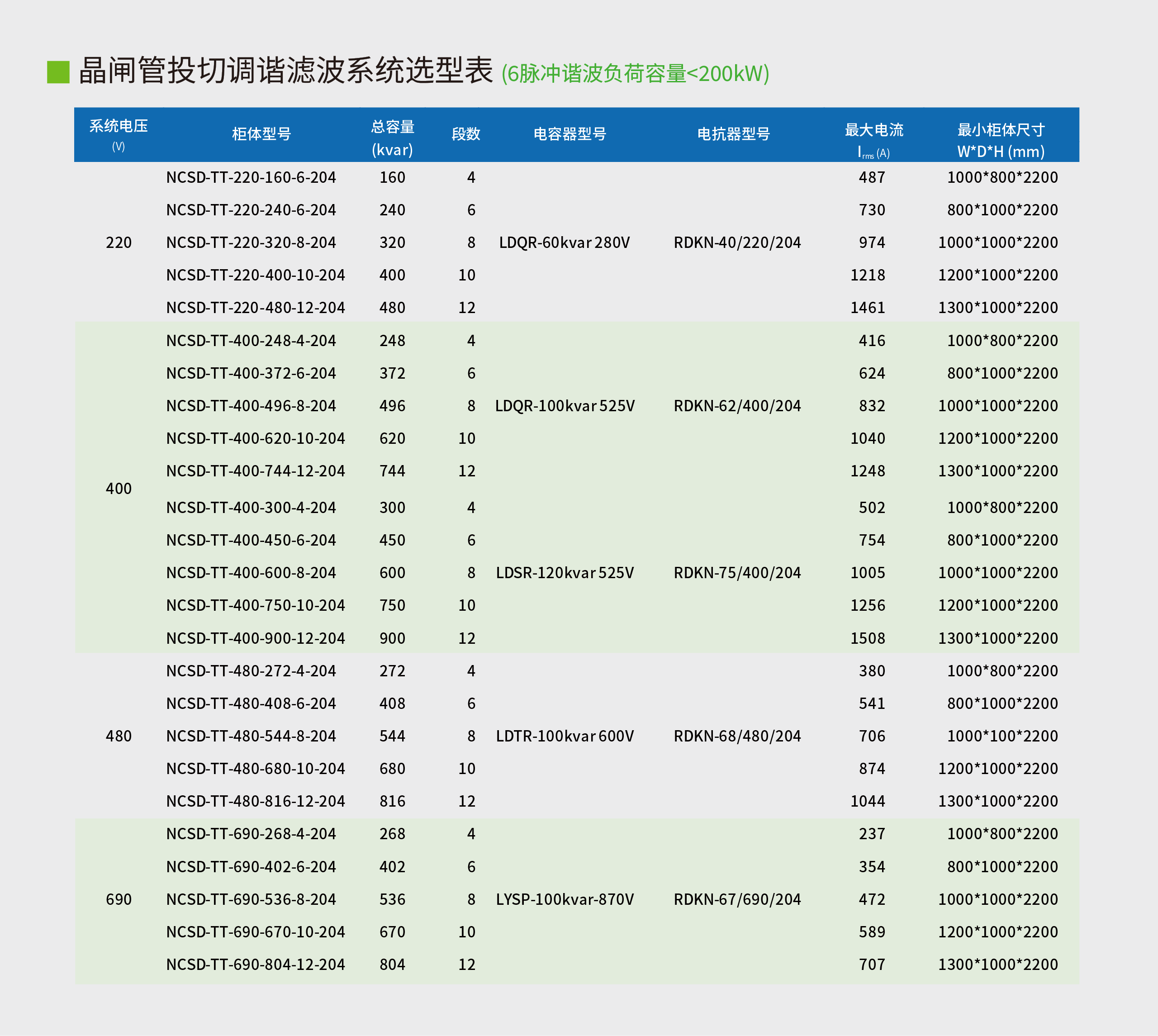
Task: Click capacitor model LDQR-60kvar 280V
Action: (x=565, y=243)
